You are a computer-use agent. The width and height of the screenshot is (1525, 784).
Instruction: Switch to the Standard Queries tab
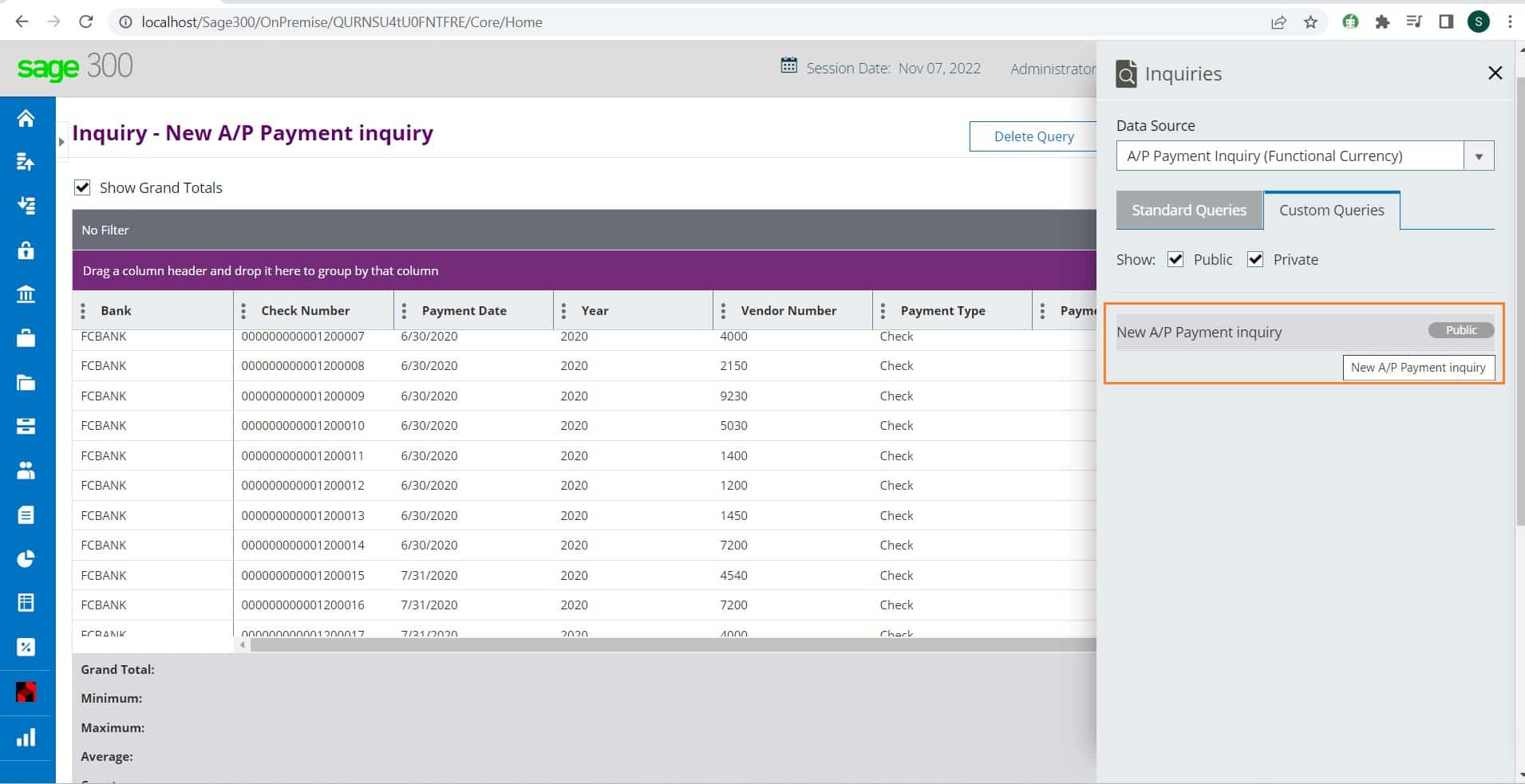pos(1189,210)
